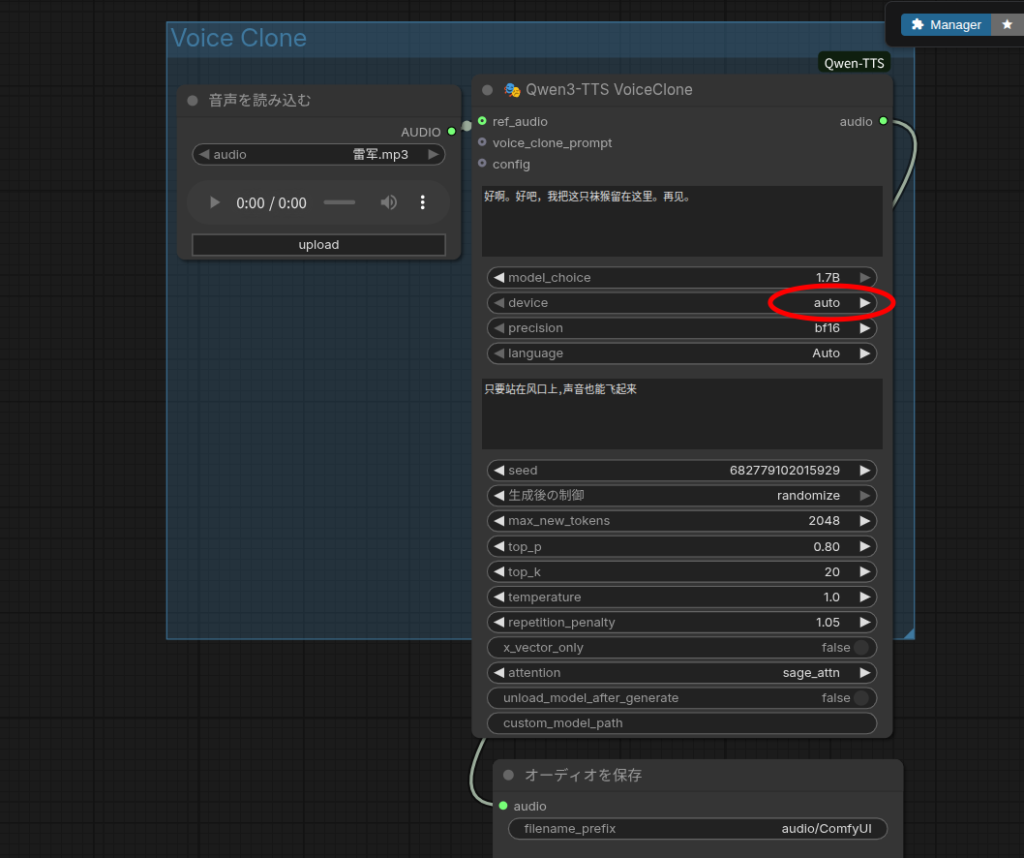Viewport: 1024px width, 858px height.
Task: Click the upload button
Action: (318, 245)
